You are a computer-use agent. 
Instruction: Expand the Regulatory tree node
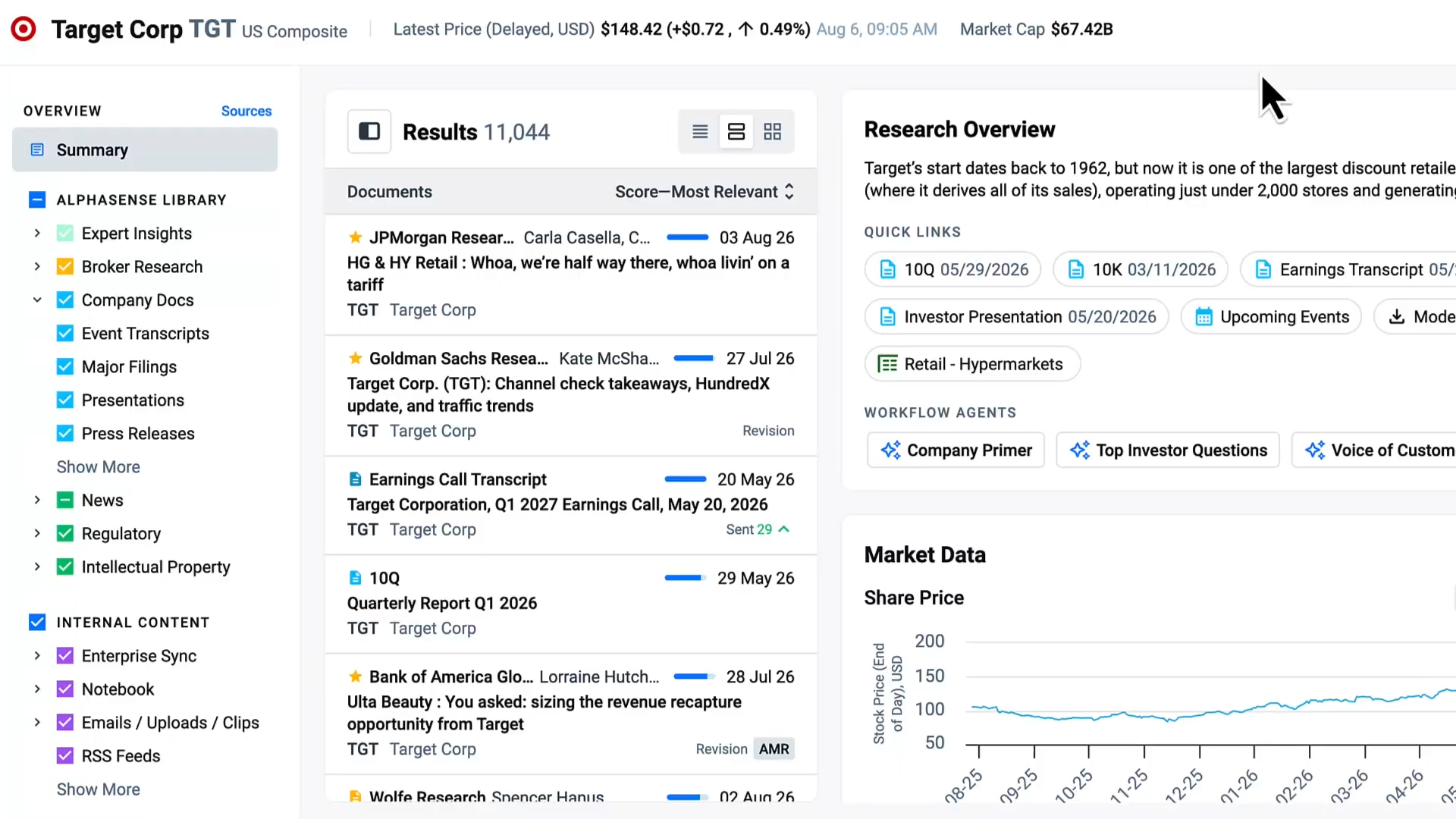click(37, 533)
